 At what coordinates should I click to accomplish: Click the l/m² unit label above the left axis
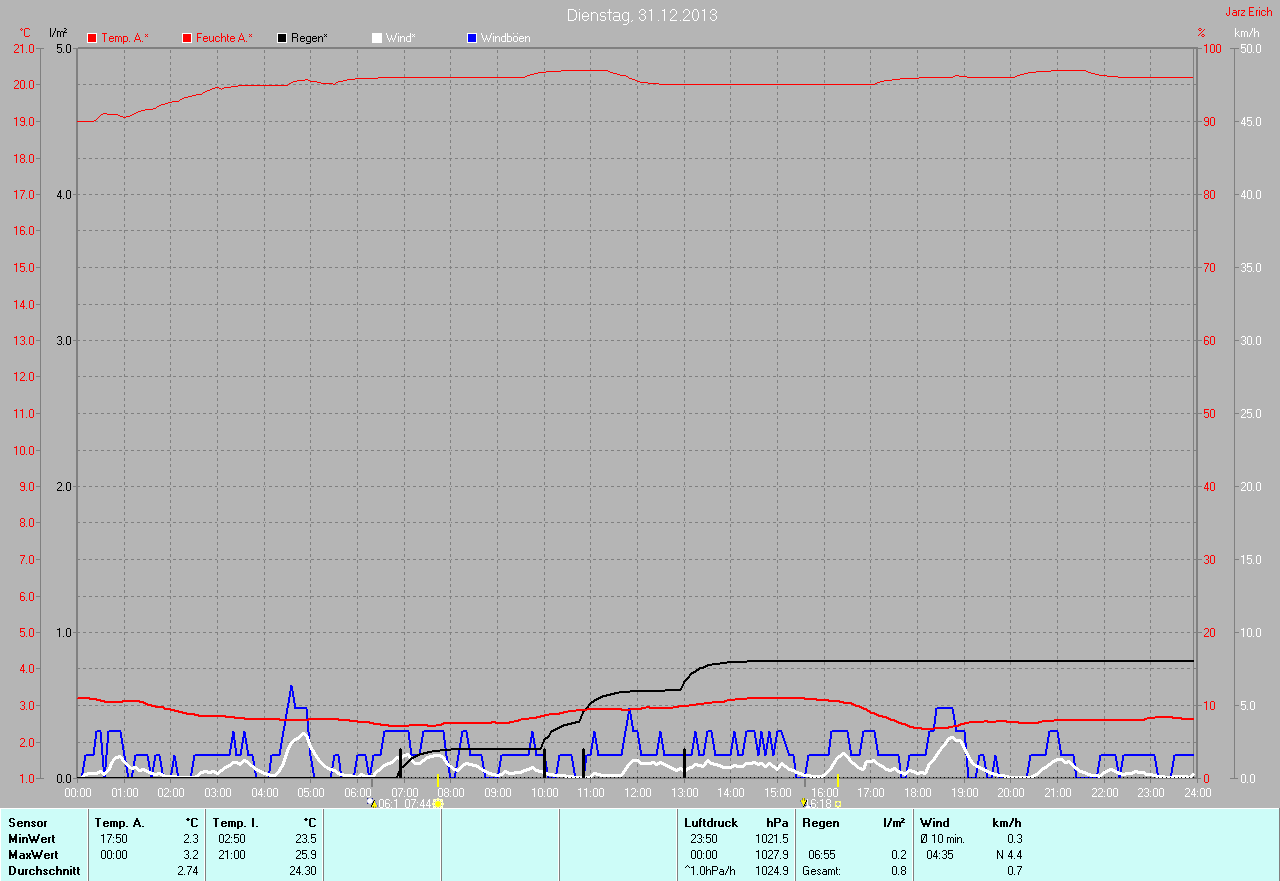[58, 33]
